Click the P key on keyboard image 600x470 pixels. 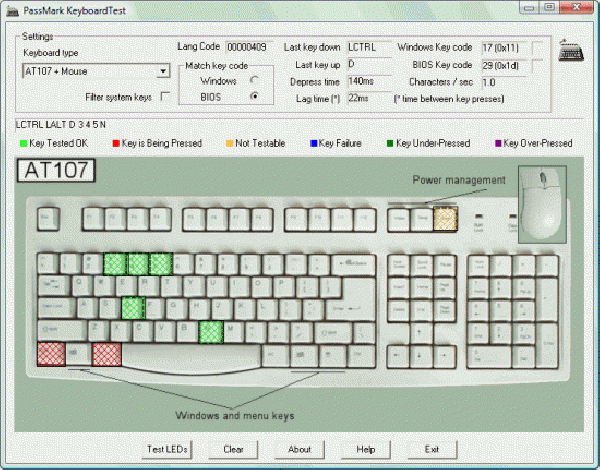click(284, 286)
